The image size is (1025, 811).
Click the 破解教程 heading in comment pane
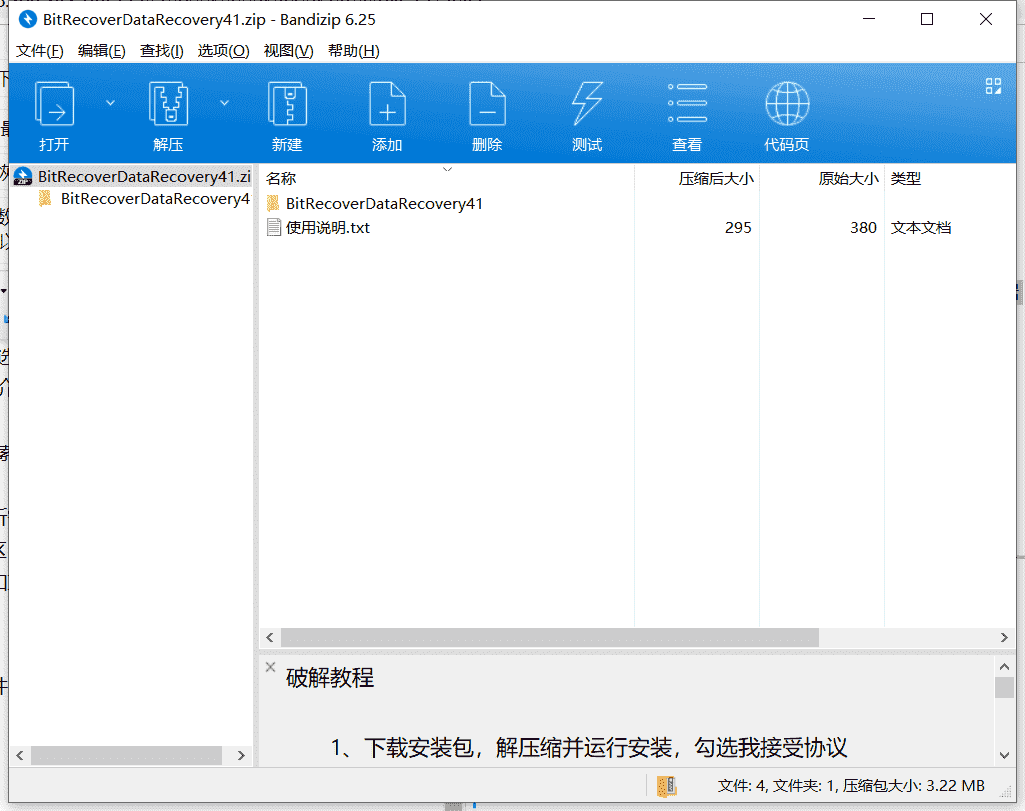click(329, 678)
